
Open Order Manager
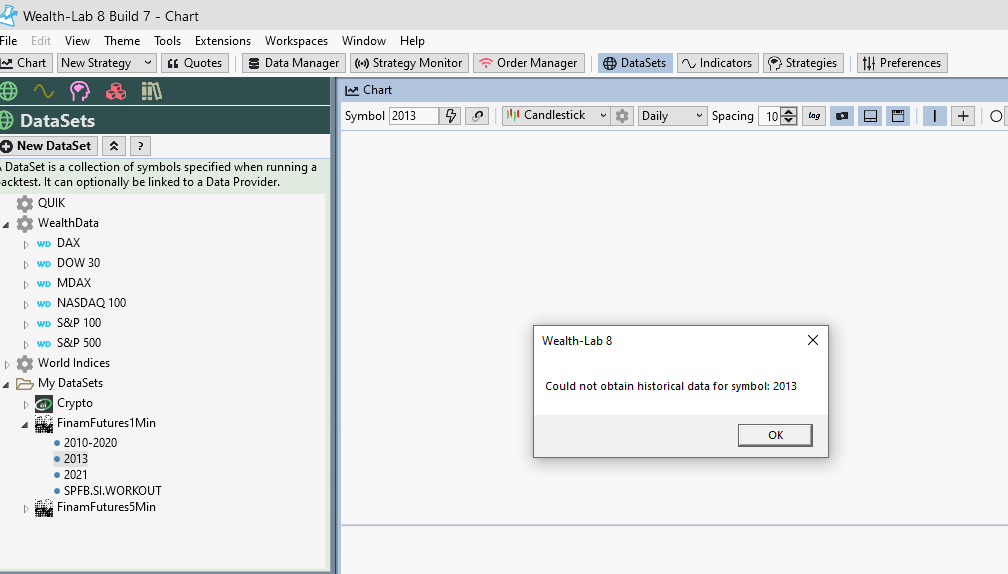(528, 63)
